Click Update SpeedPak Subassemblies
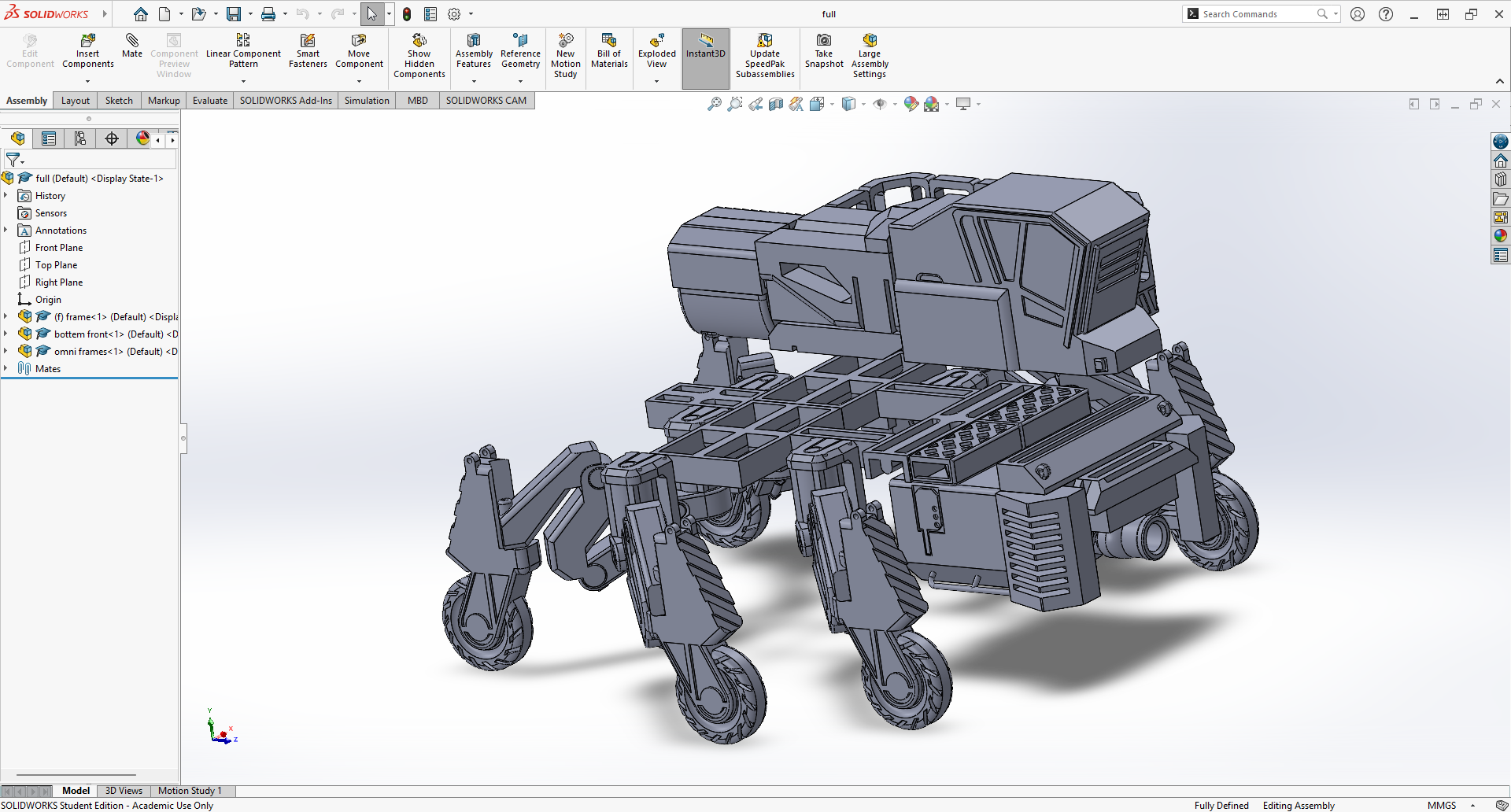This screenshot has height=812, width=1511. pos(765,41)
